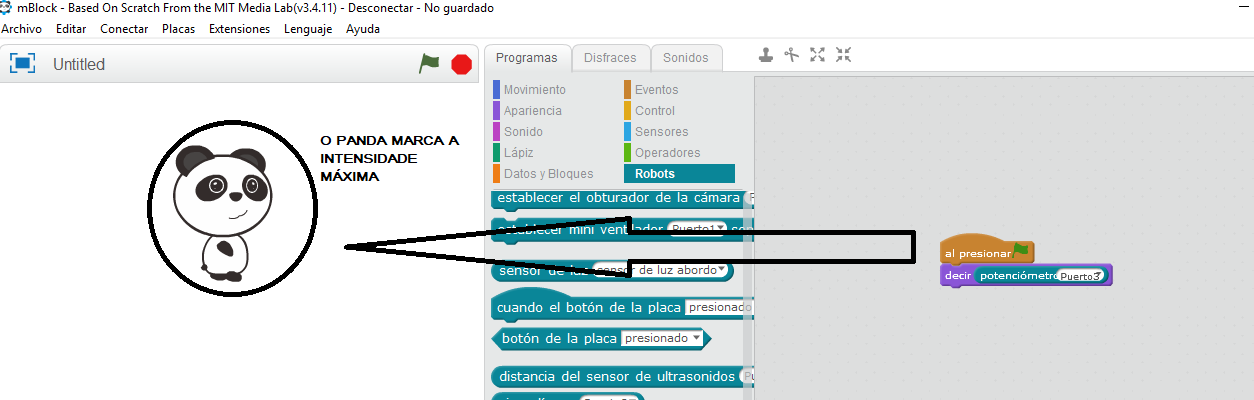Screen dimensions: 1254x400
Task: Expand the 'botón de la placa' presionado dropdown
Action: (x=661, y=339)
